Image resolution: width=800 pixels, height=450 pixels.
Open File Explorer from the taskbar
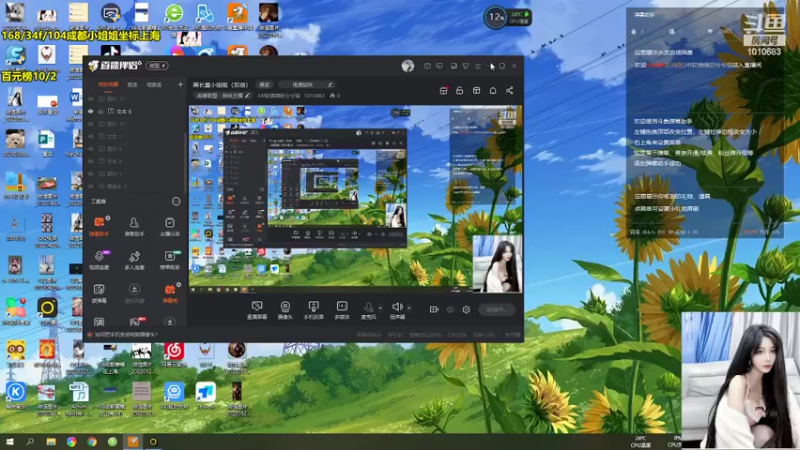(51, 442)
